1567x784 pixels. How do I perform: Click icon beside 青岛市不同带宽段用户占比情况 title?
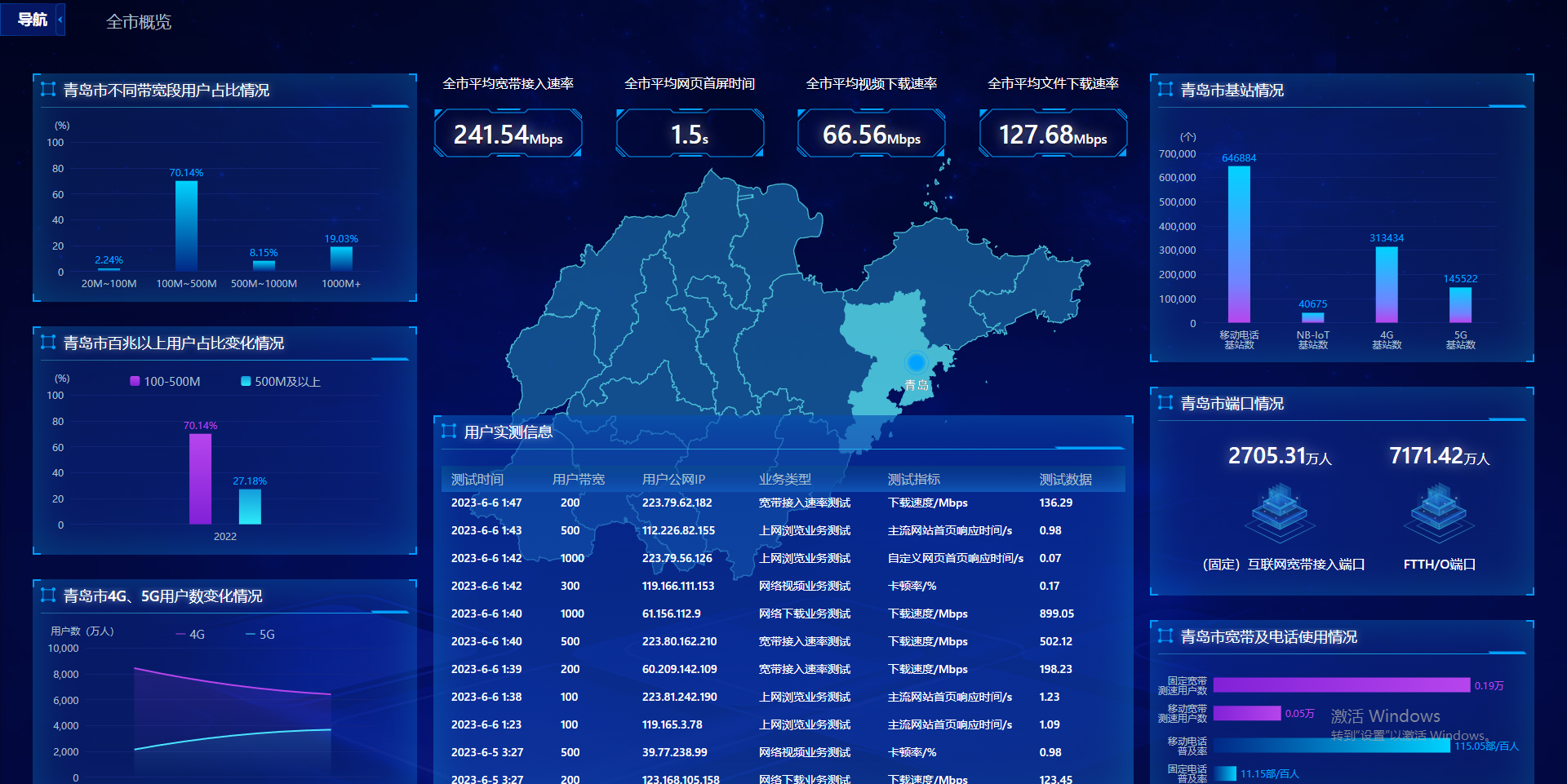(x=48, y=90)
